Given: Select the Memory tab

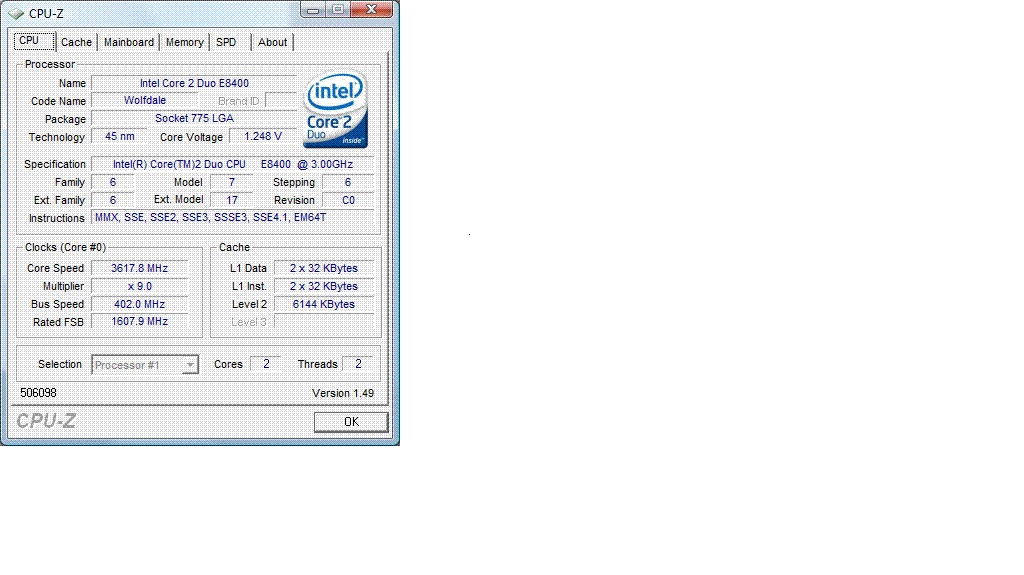Looking at the screenshot, I should [184, 42].
